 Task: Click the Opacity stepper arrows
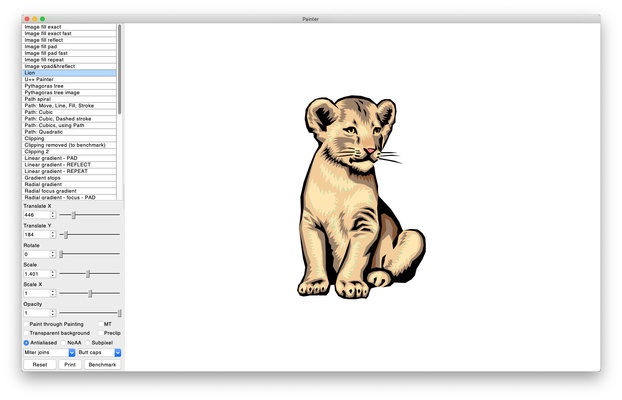(53, 313)
